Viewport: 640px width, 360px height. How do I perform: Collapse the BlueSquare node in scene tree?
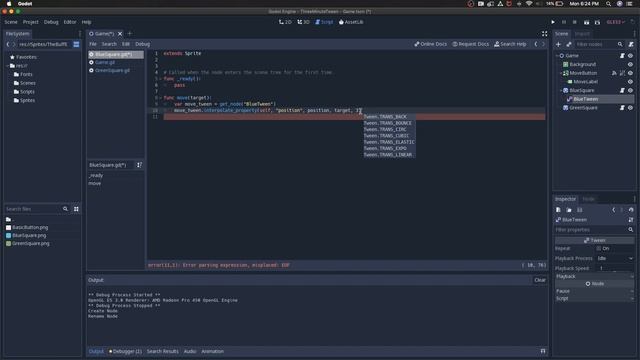coord(561,90)
